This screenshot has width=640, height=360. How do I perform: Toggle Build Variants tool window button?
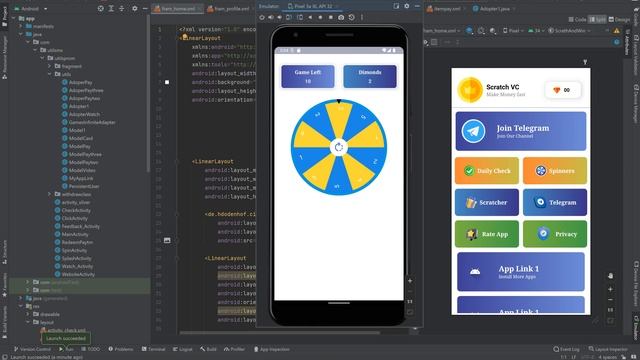[4, 322]
